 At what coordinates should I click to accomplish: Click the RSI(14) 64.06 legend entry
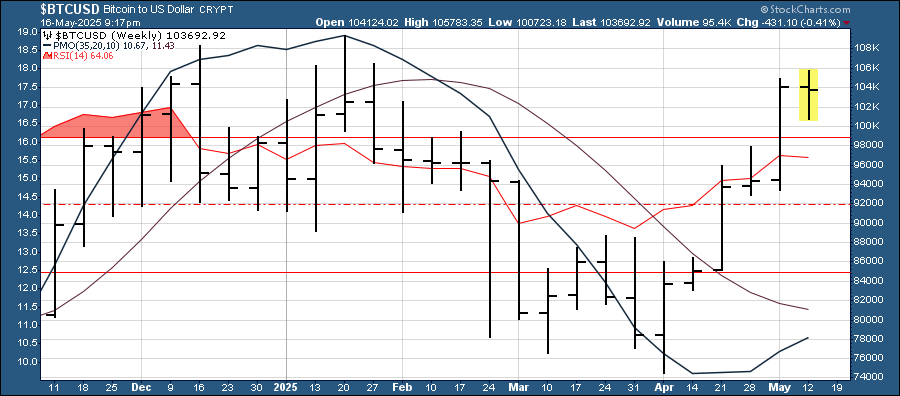(x=82, y=55)
